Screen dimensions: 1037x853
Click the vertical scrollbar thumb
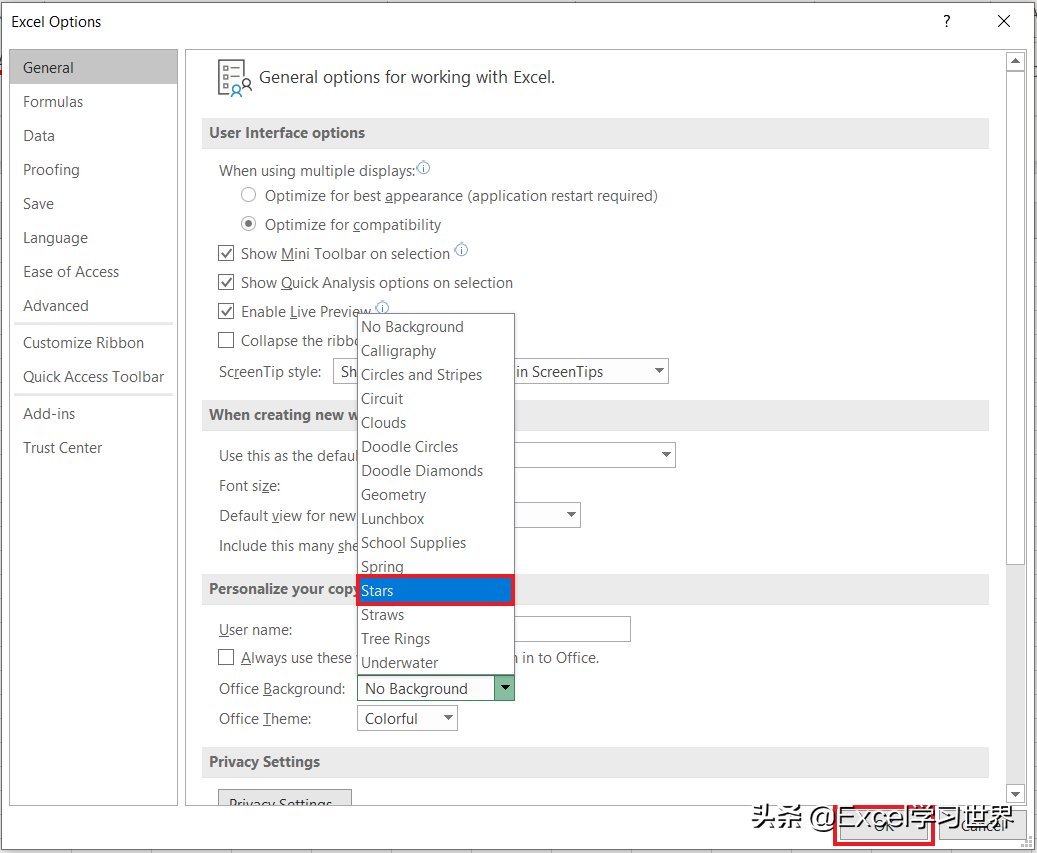pos(1015,317)
